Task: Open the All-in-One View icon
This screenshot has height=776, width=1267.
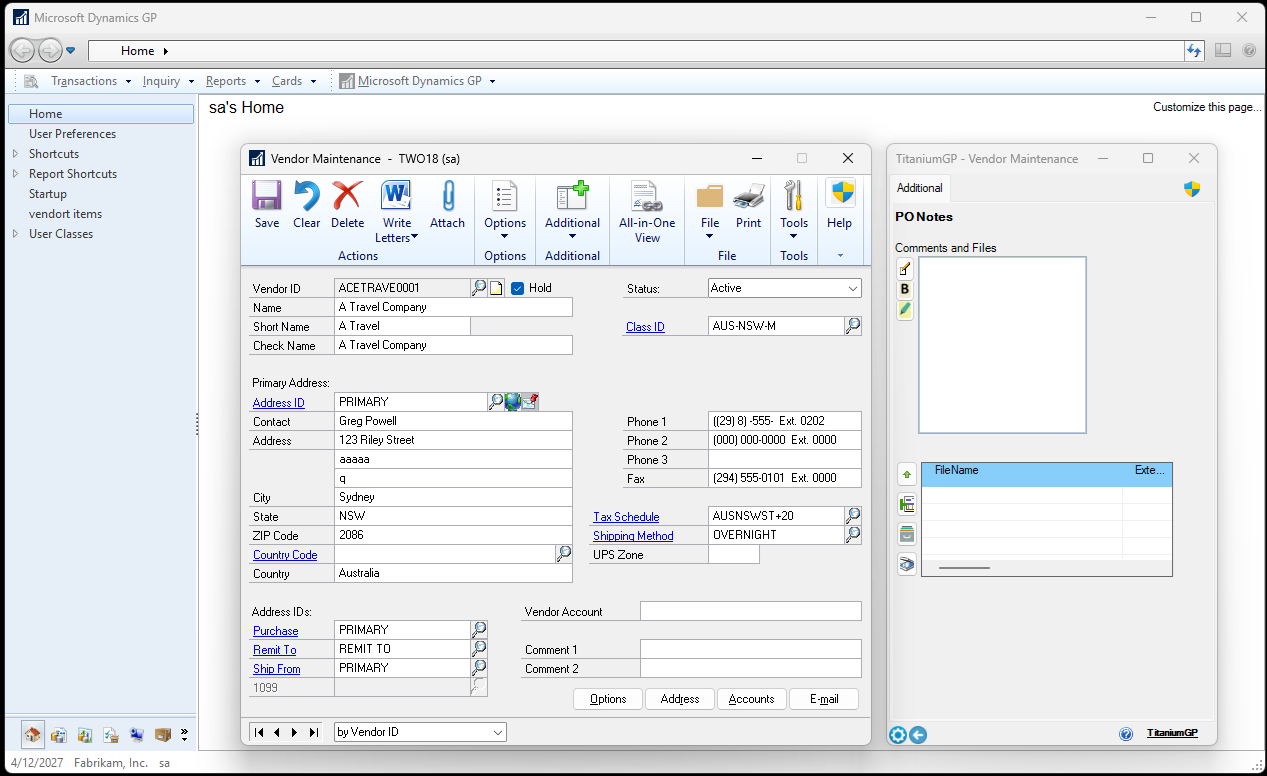Action: 647,196
